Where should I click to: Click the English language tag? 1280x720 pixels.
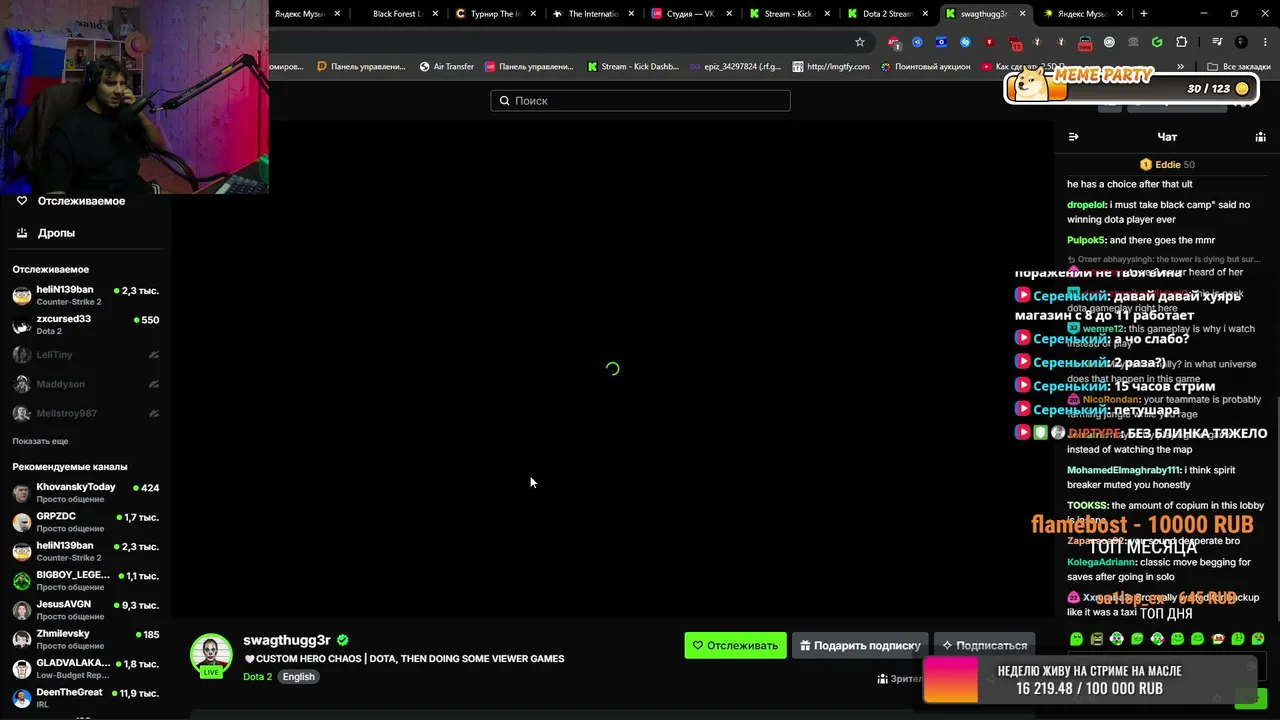click(298, 677)
